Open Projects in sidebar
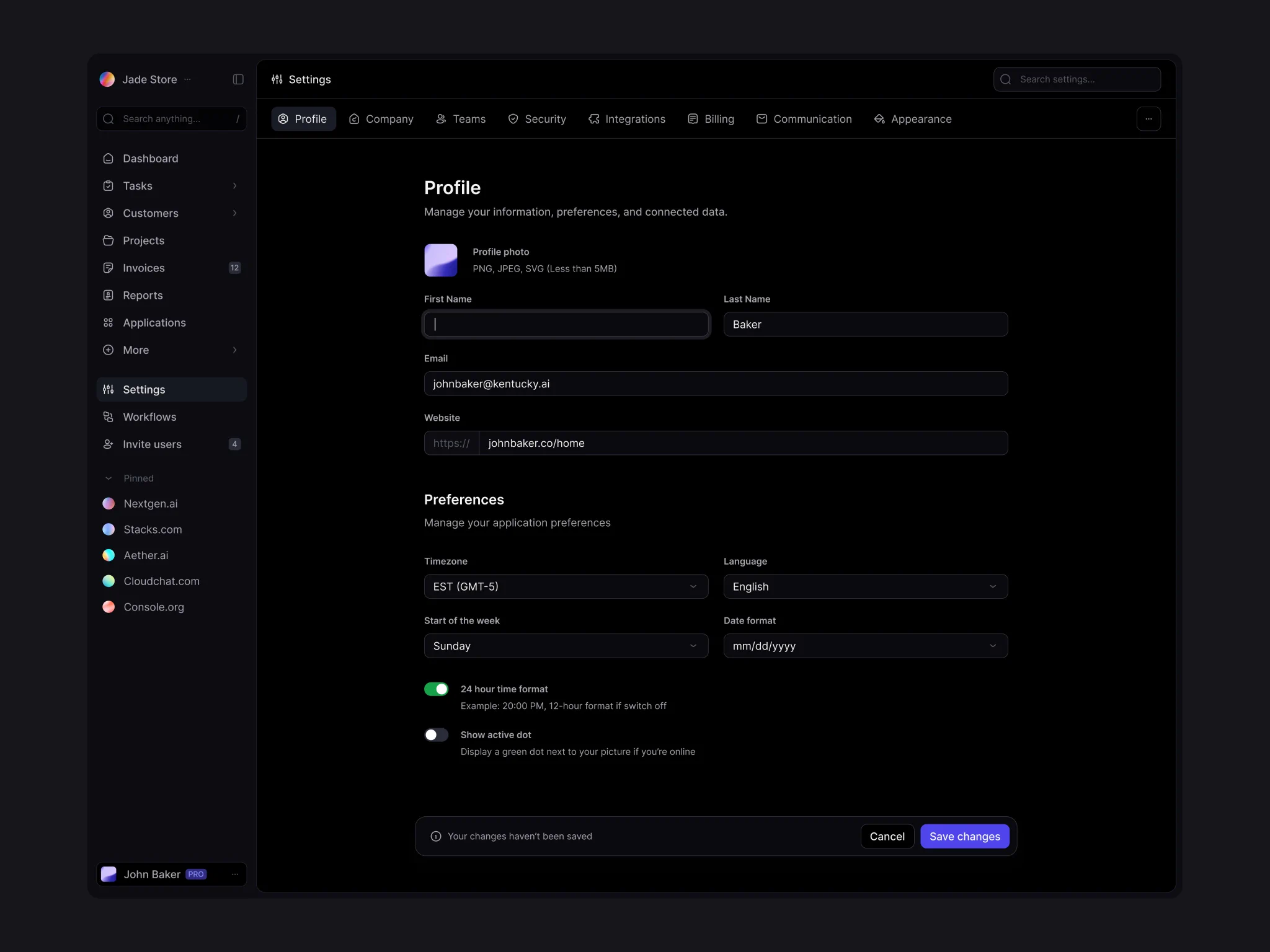 172,240
